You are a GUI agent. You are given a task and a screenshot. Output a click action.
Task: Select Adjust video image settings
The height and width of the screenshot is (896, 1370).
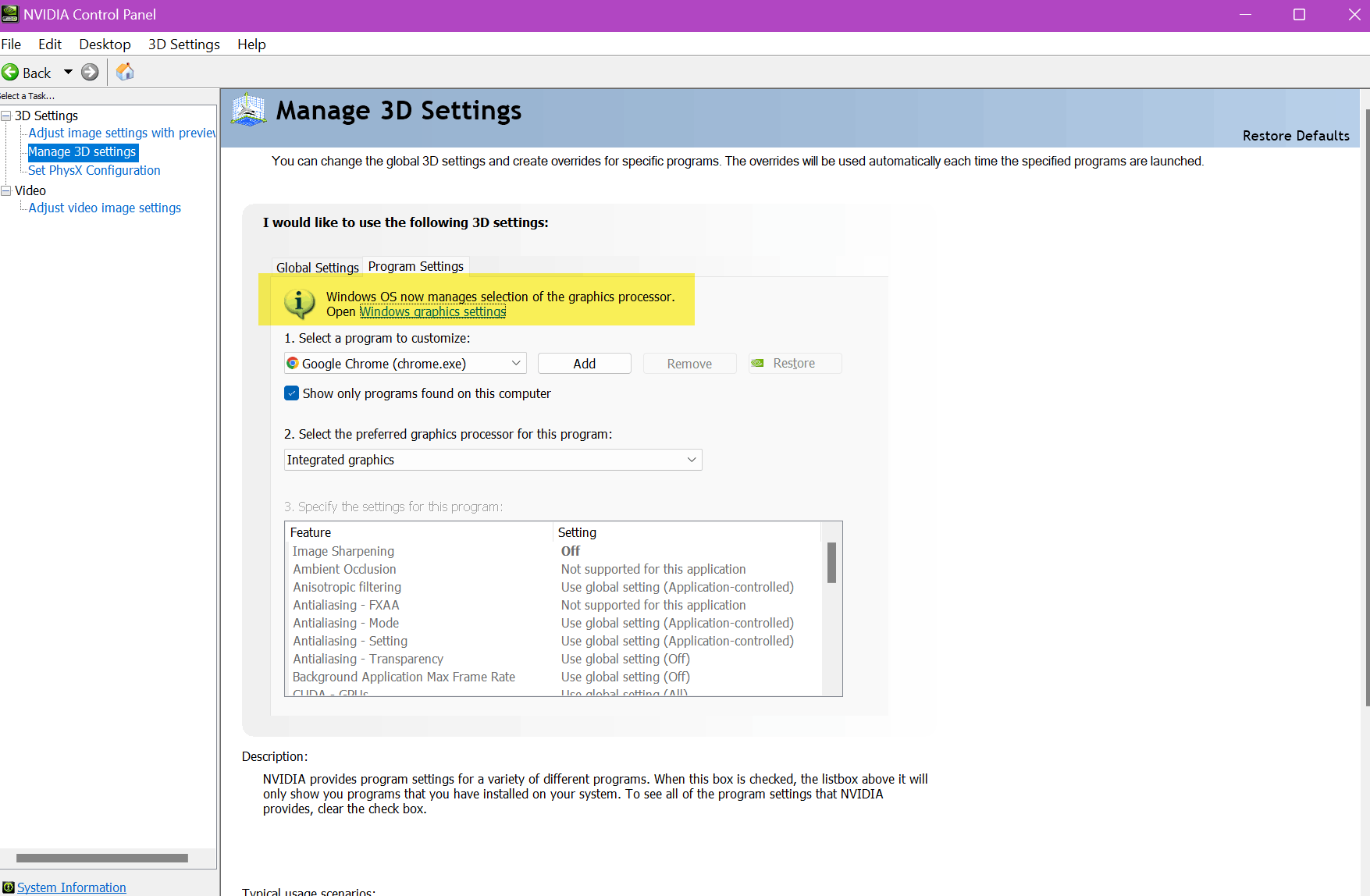tap(105, 208)
